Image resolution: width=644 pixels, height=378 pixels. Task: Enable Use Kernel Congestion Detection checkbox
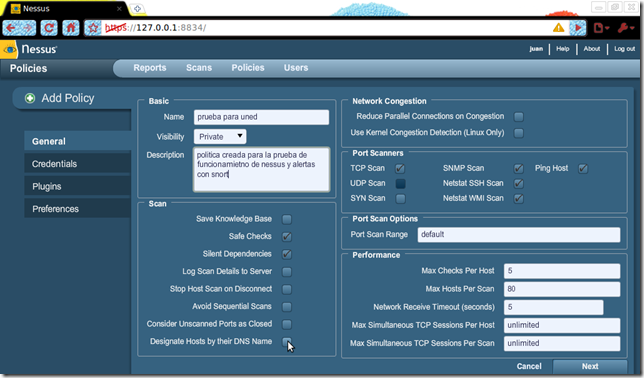coord(519,133)
